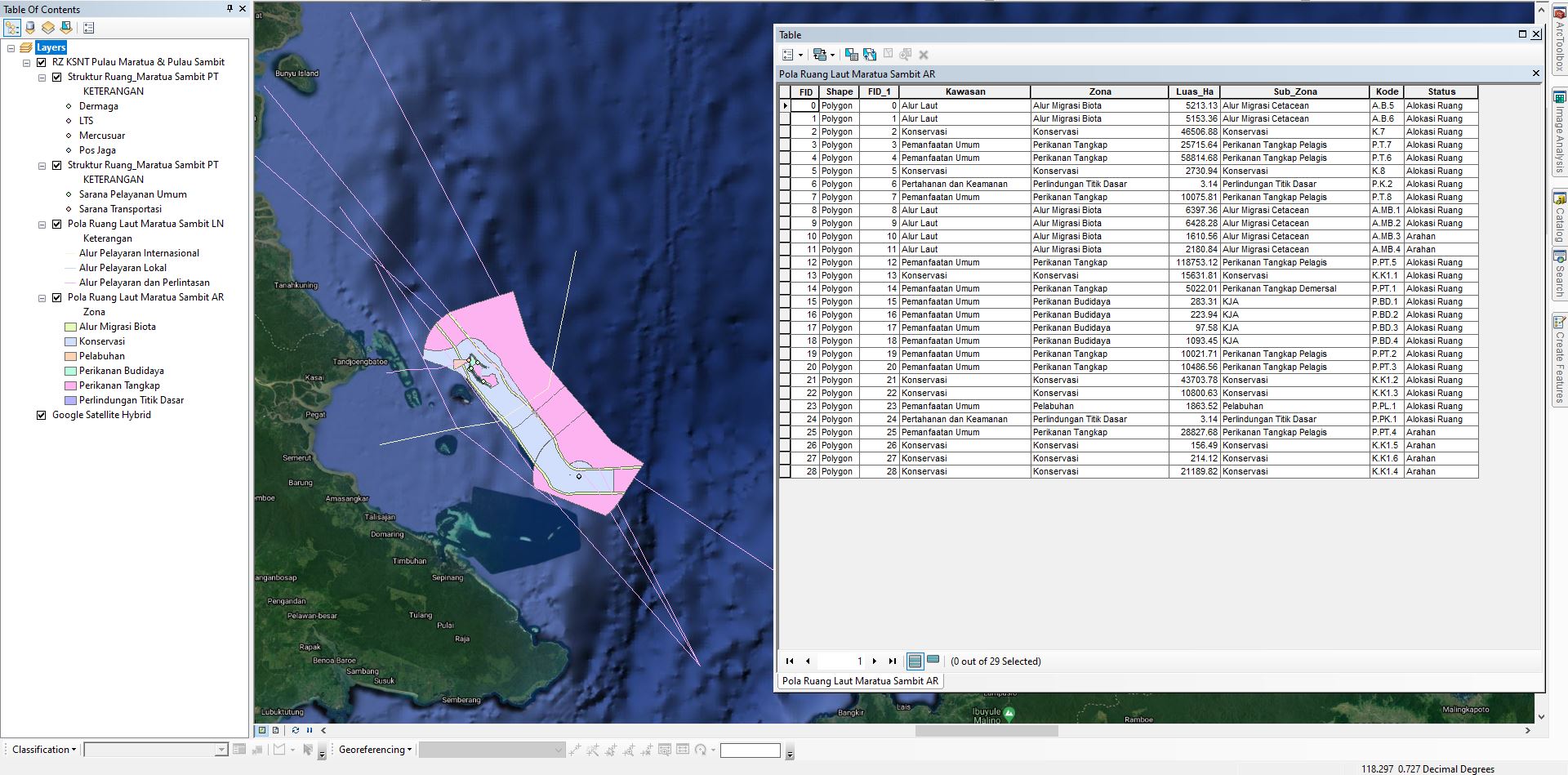Uncheck Pola Ruang Laut Maratua Sambit AR layer

(56, 297)
